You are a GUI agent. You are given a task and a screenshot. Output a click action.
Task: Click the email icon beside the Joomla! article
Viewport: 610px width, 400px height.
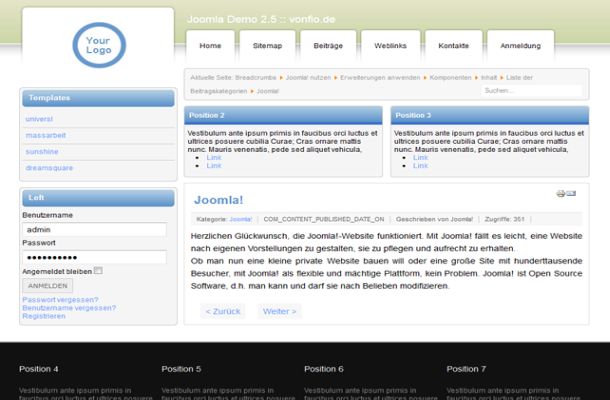coord(571,193)
